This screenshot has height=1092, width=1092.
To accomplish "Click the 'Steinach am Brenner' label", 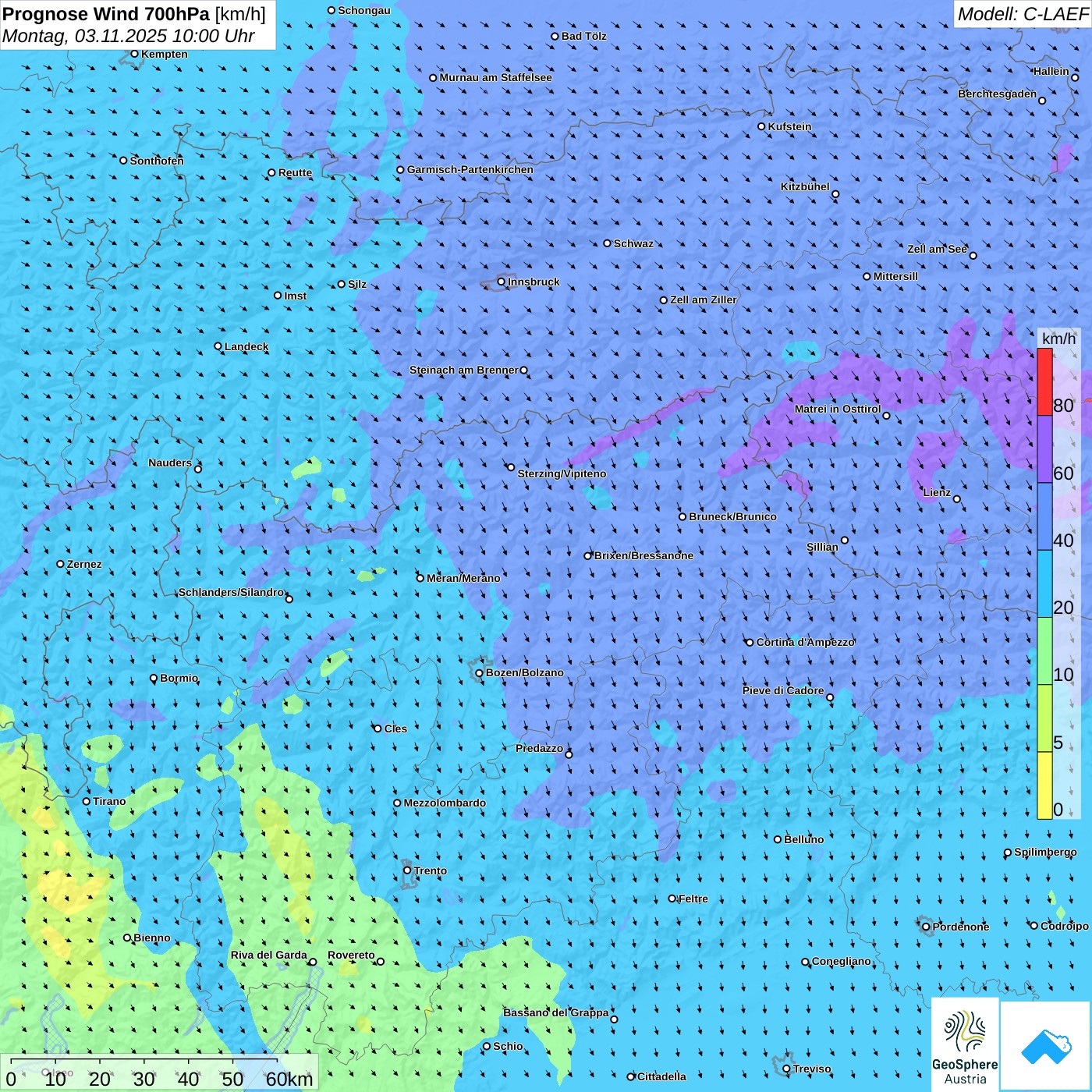I will tap(464, 370).
